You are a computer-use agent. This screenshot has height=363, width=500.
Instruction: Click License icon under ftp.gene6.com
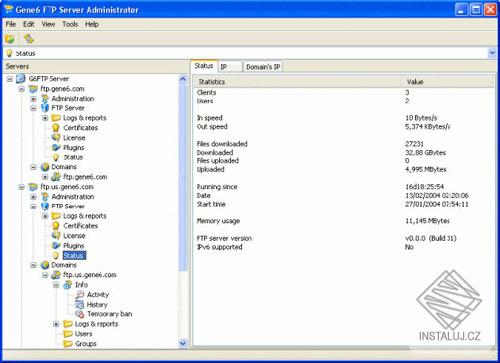[56, 138]
